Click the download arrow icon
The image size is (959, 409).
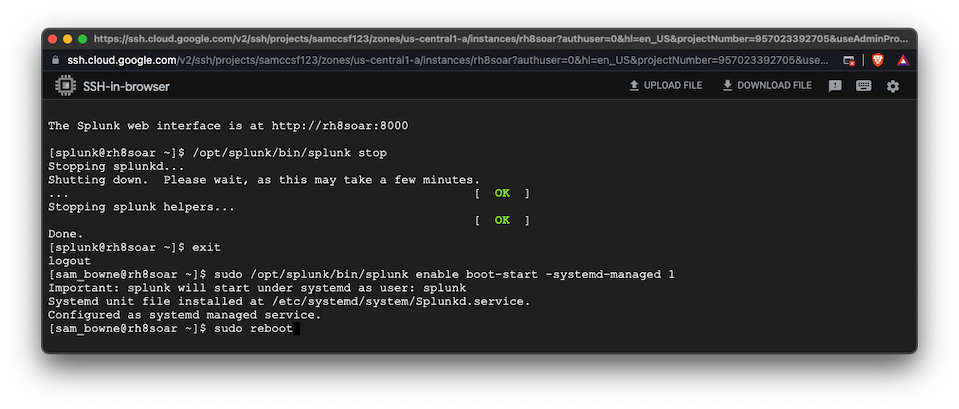pos(727,86)
